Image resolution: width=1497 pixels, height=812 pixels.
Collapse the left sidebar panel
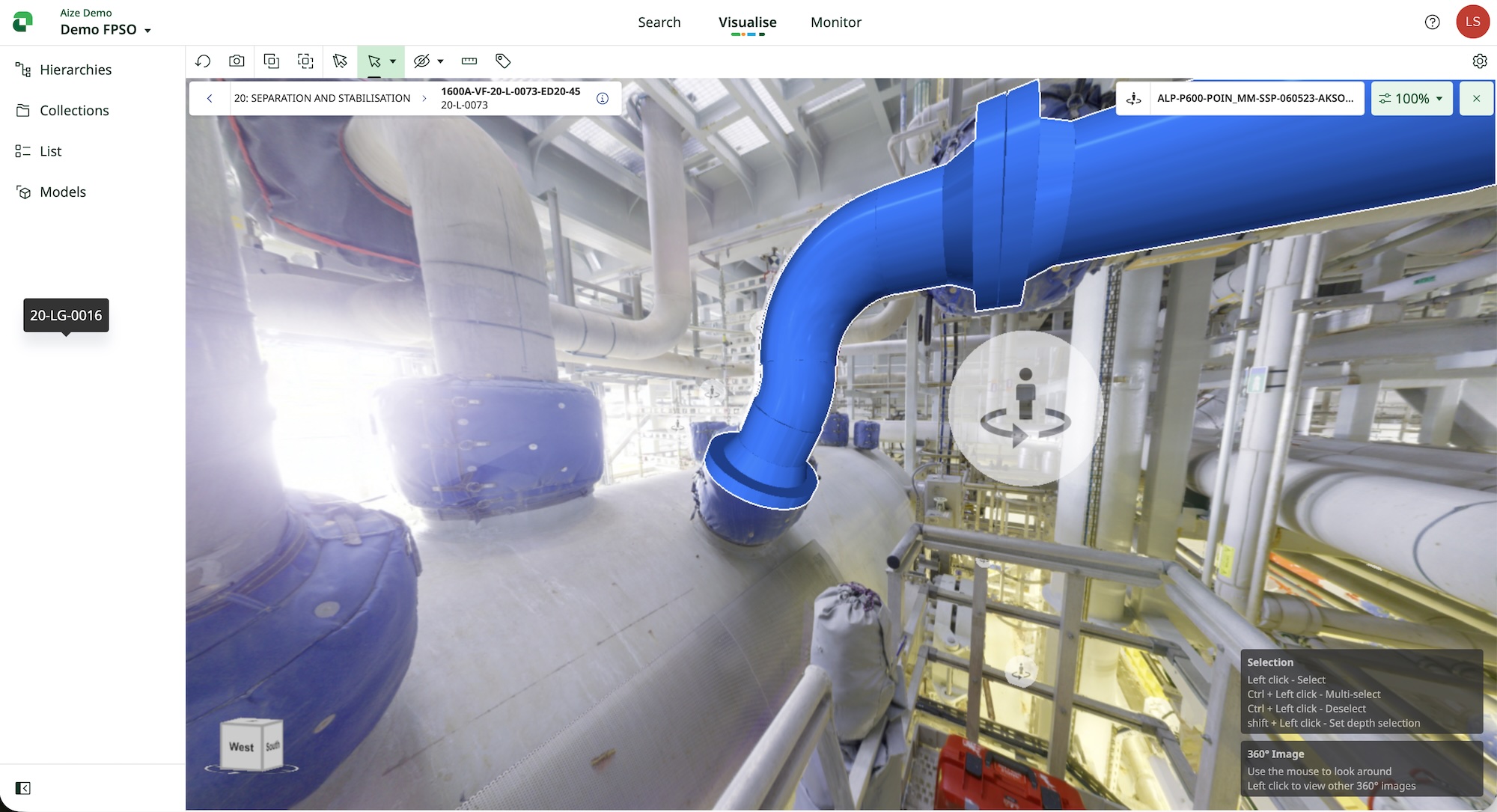(23, 788)
